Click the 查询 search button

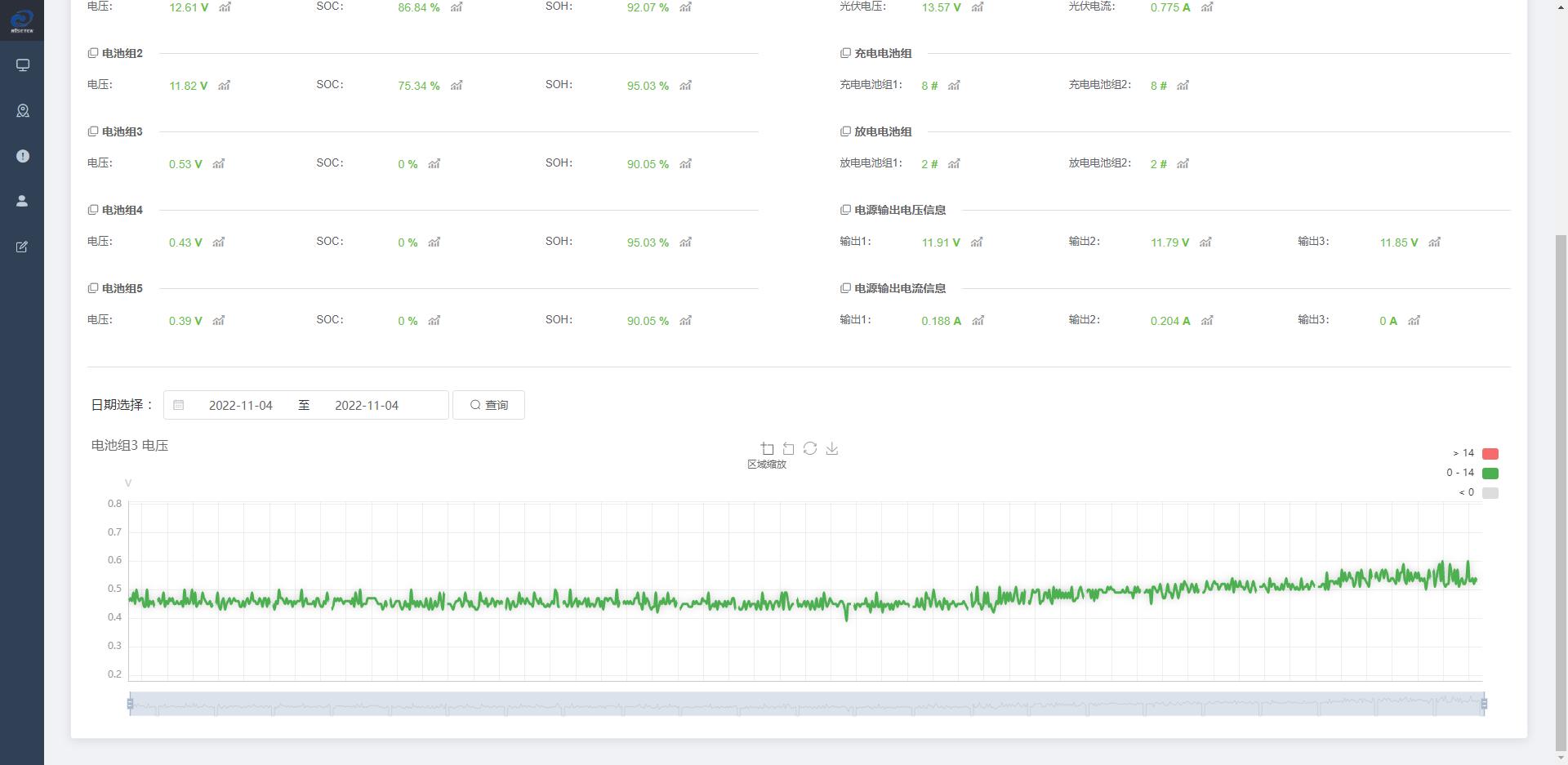click(488, 406)
